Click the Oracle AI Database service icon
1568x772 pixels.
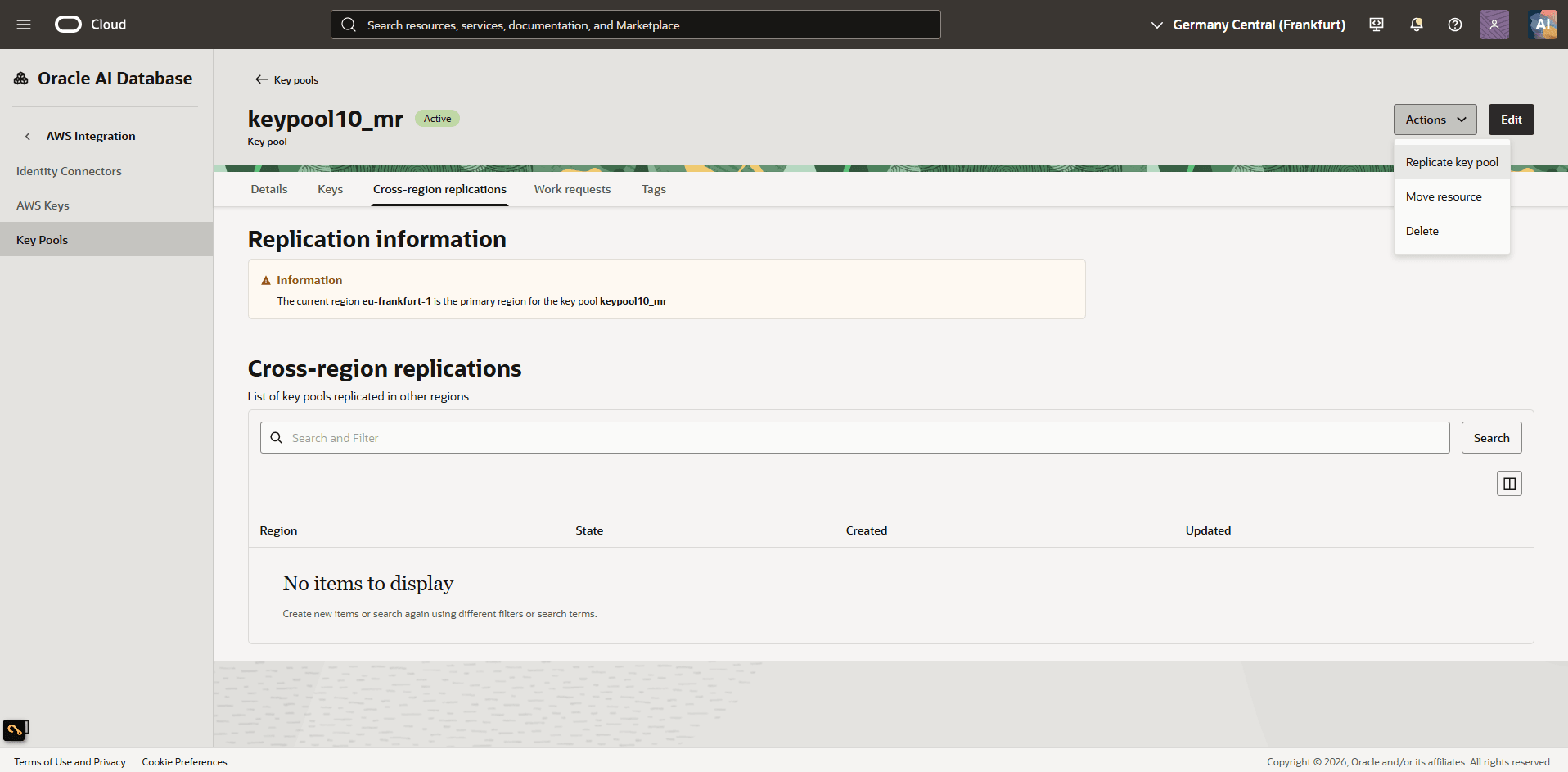(21, 79)
